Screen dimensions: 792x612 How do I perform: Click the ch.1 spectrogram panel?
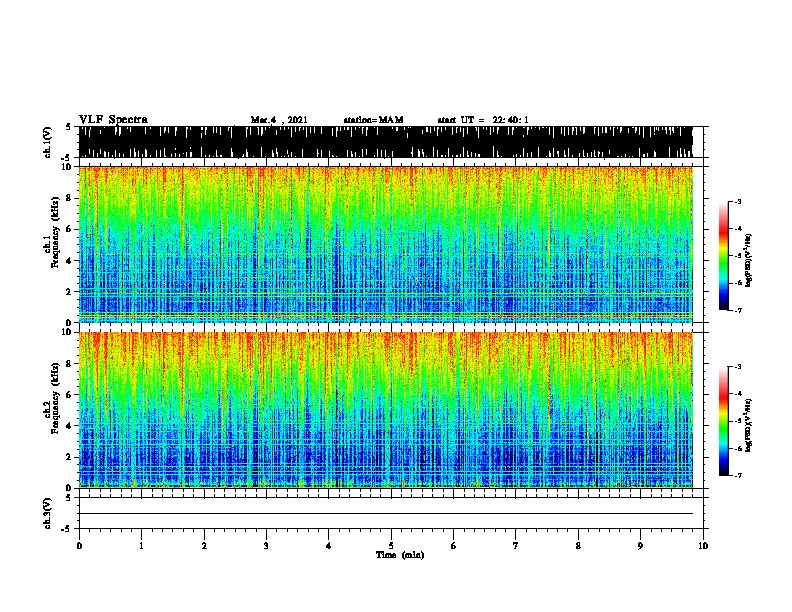point(386,244)
